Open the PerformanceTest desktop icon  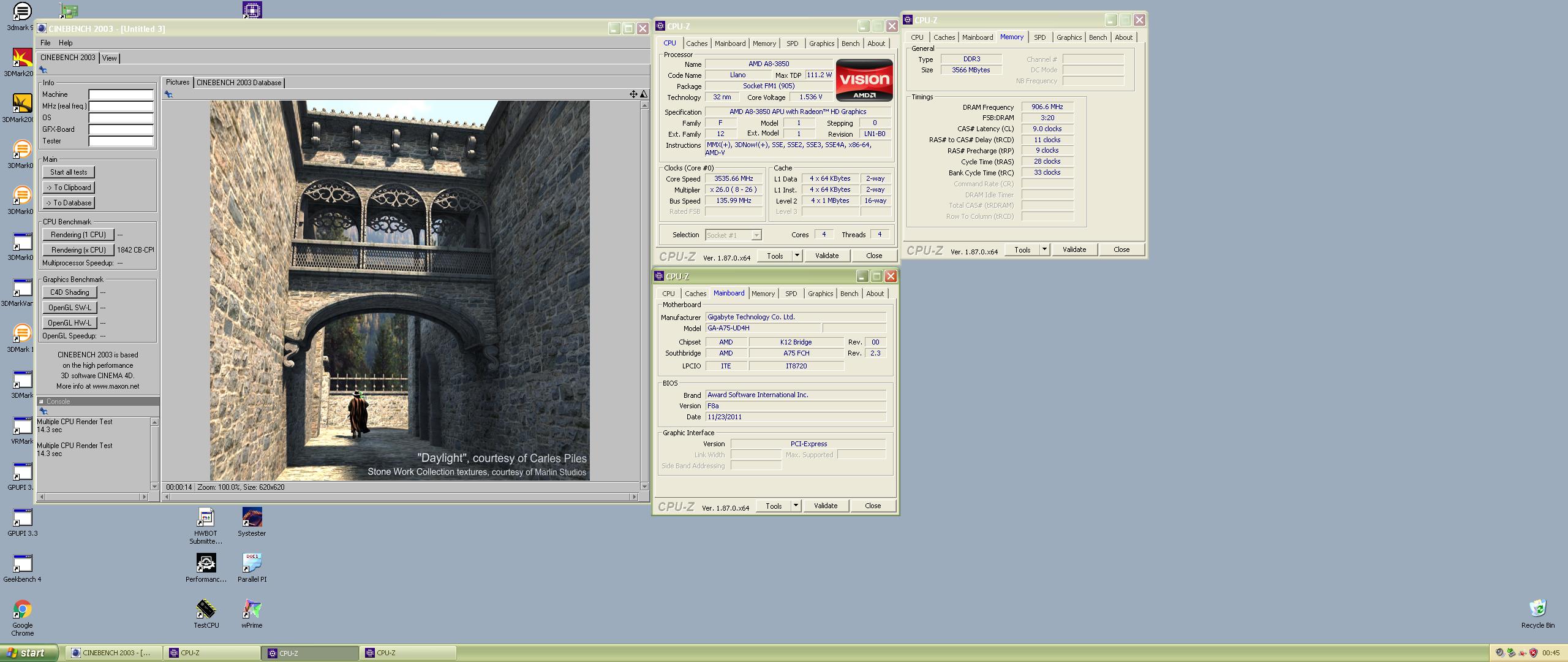pyautogui.click(x=206, y=563)
